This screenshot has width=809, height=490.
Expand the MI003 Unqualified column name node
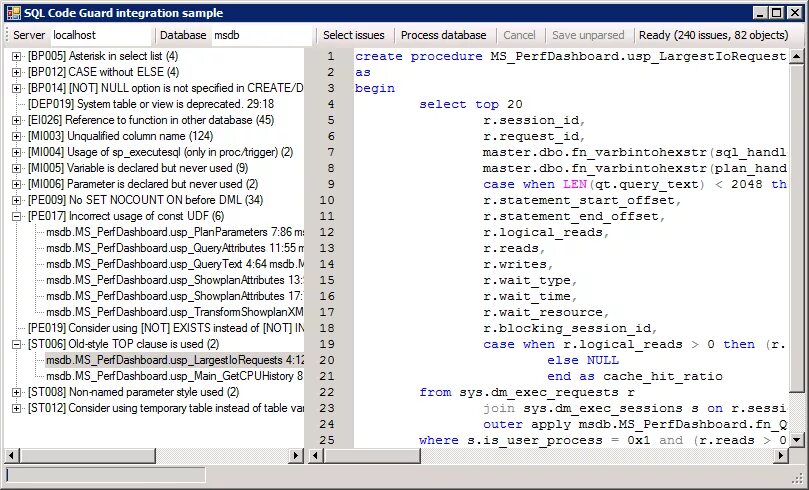pos(17,136)
